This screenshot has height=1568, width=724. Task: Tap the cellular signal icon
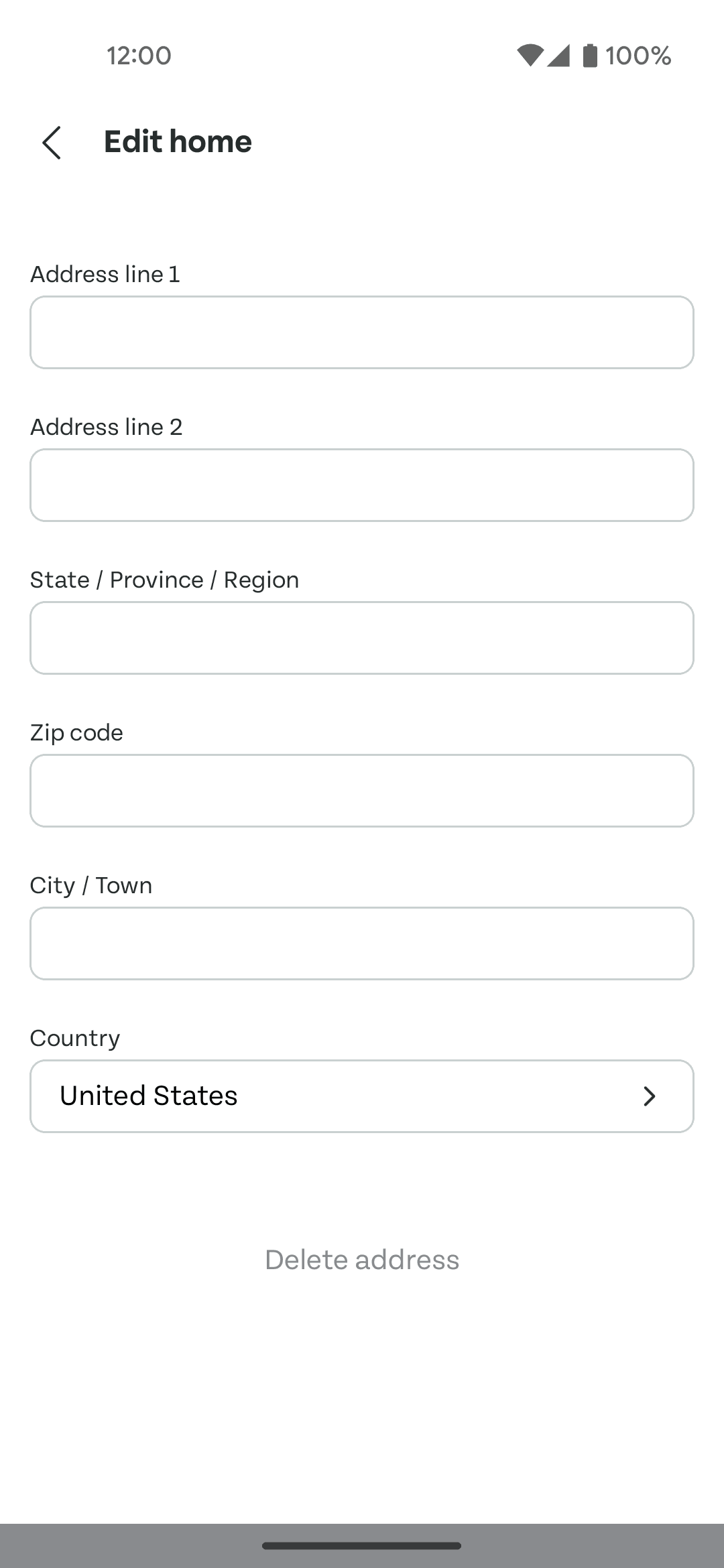click(x=558, y=55)
